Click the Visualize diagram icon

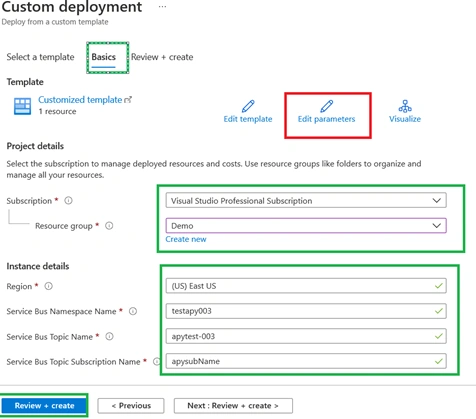pos(405,106)
